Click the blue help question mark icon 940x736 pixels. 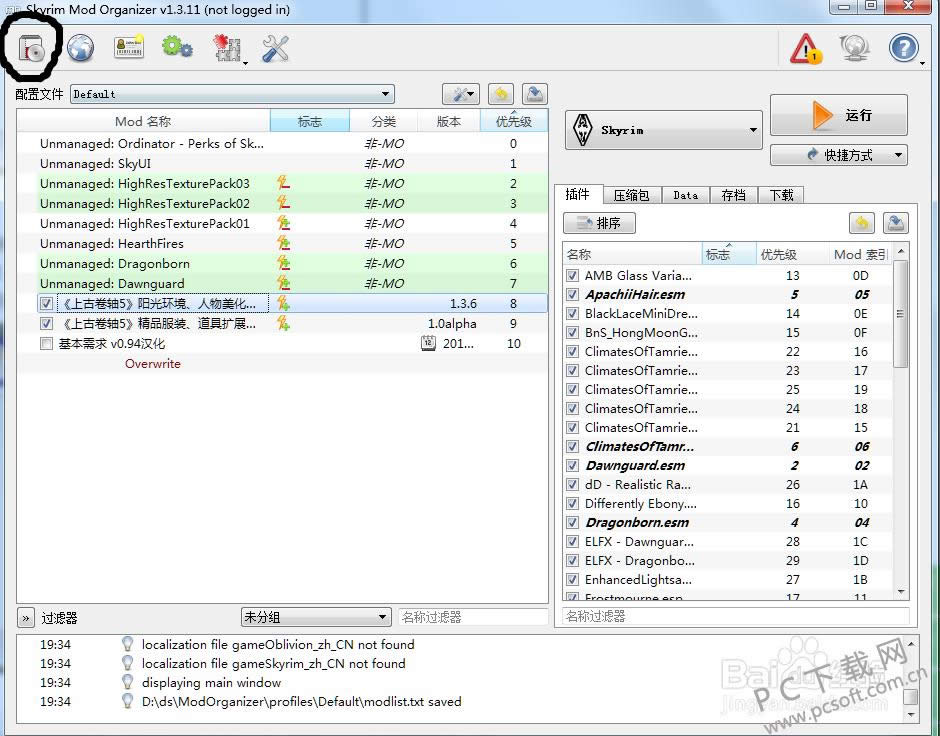(903, 48)
